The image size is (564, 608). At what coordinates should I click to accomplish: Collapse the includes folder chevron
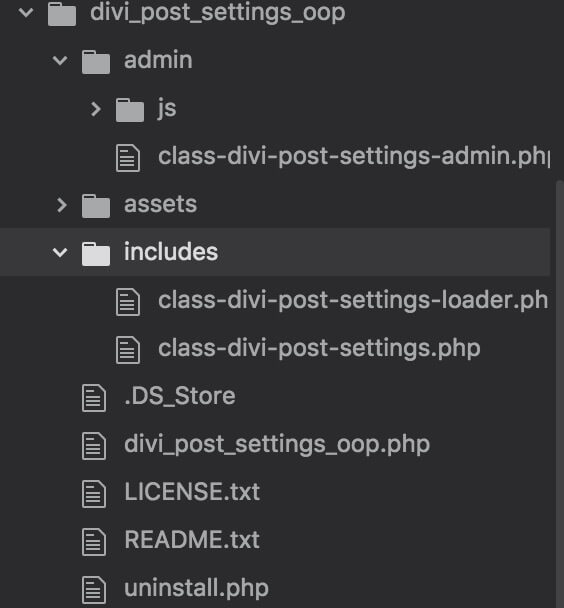(60, 253)
